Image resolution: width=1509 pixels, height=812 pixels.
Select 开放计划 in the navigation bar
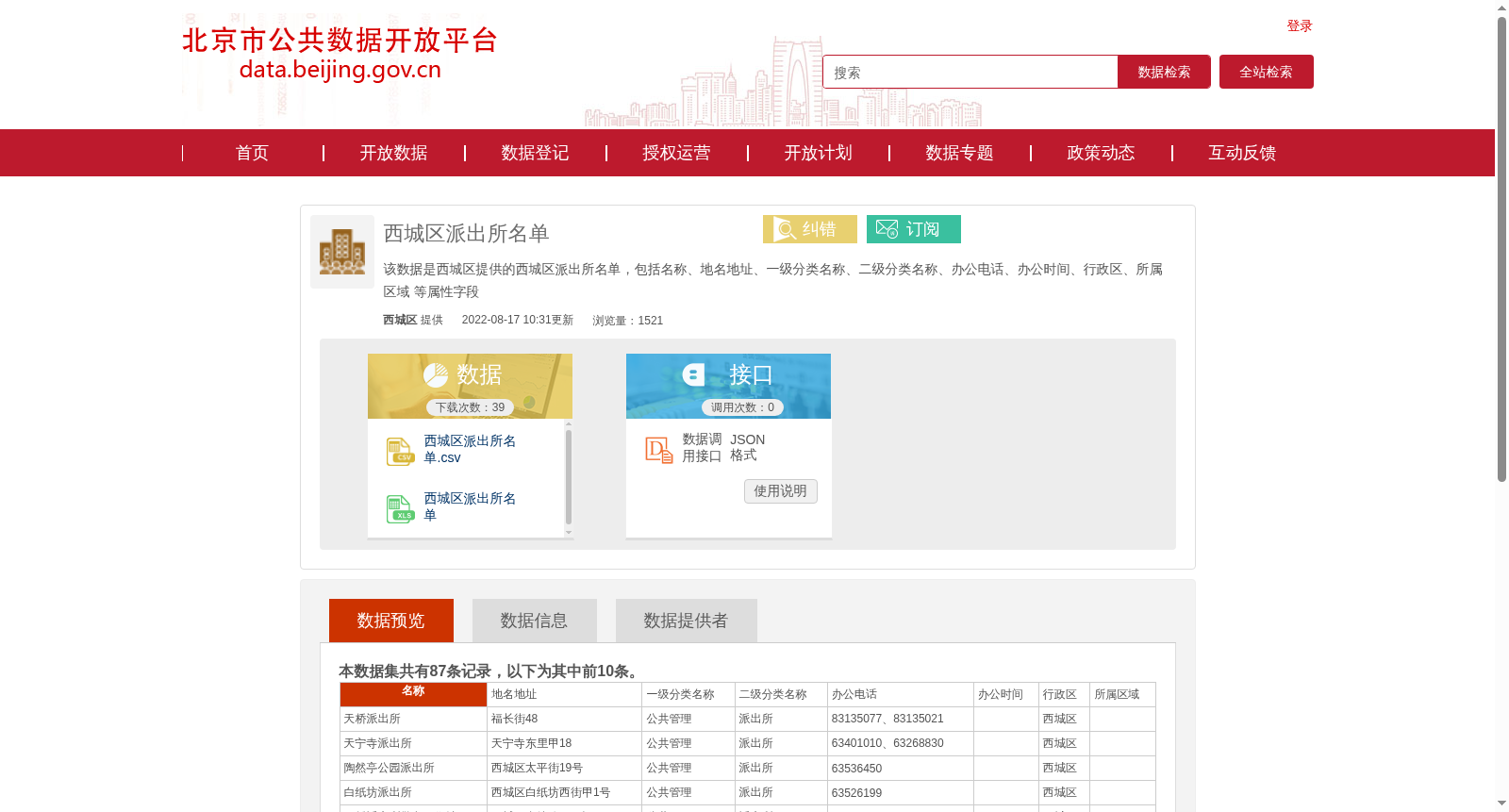818,153
